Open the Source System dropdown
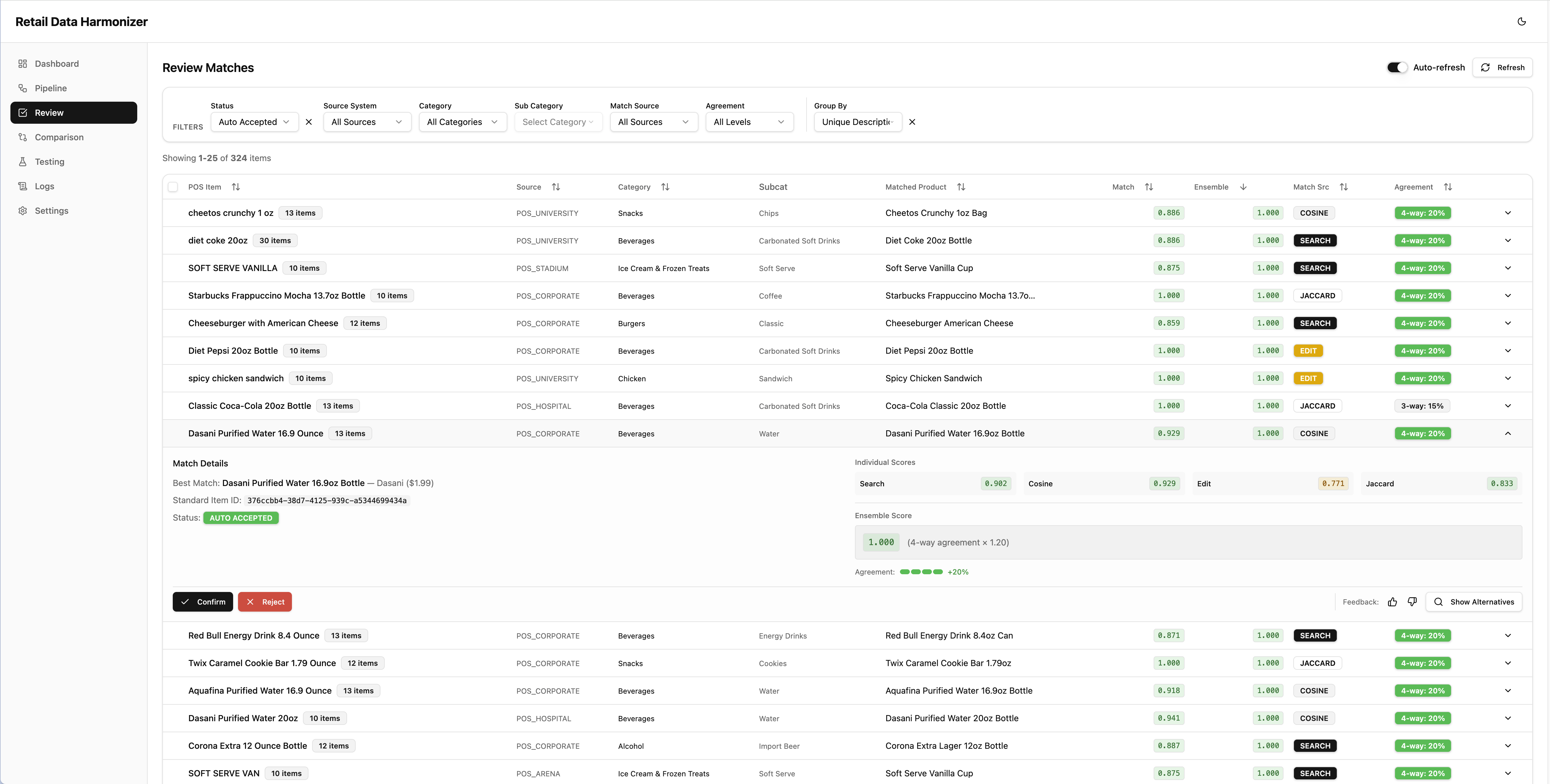The width and height of the screenshot is (1550, 784). tap(367, 122)
